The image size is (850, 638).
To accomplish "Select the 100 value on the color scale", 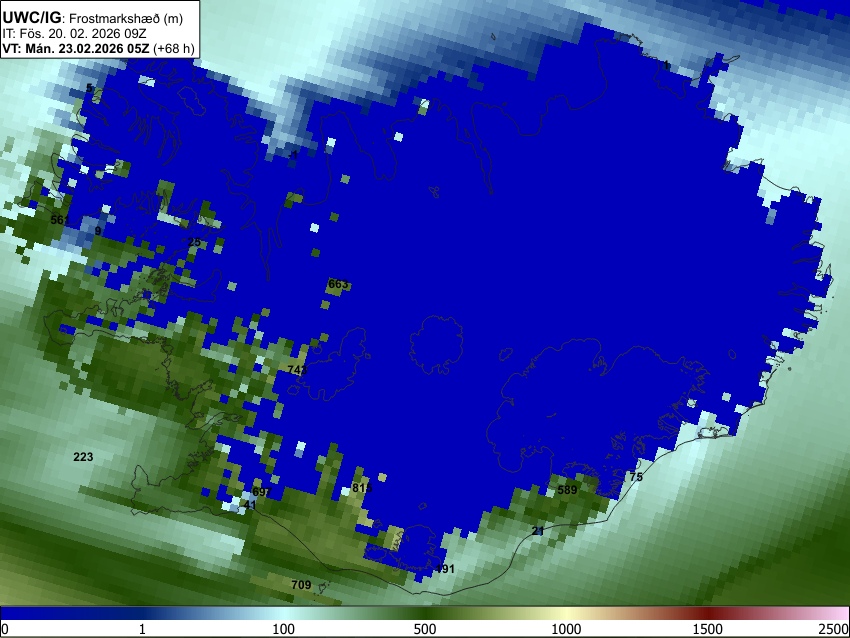I will (284, 629).
